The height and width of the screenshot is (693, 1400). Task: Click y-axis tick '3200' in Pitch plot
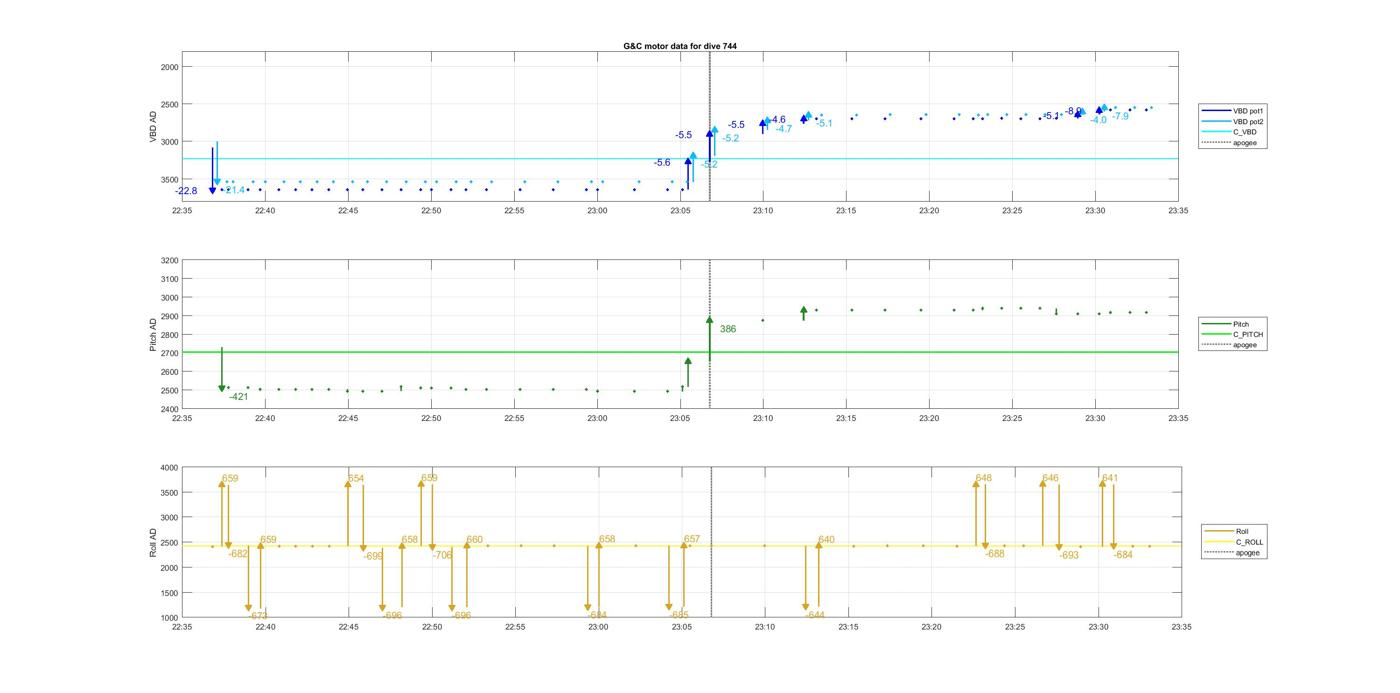169,260
